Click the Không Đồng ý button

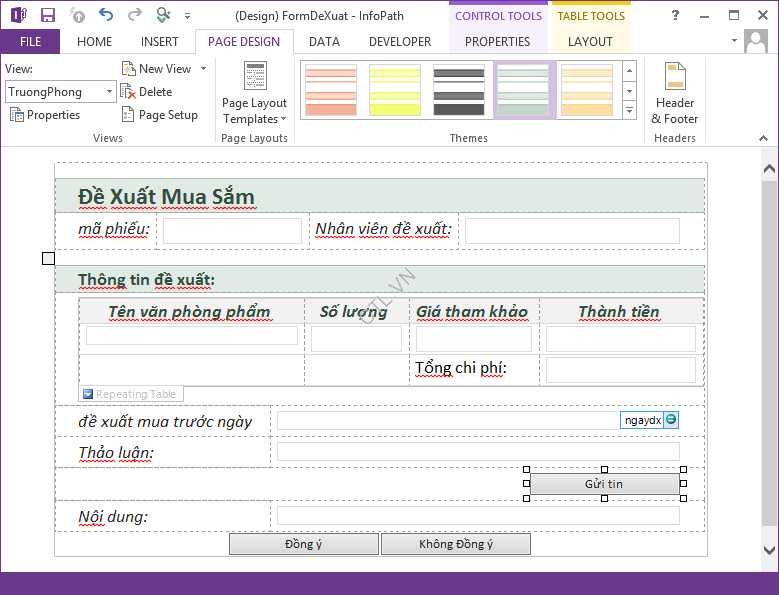pyautogui.click(x=455, y=544)
